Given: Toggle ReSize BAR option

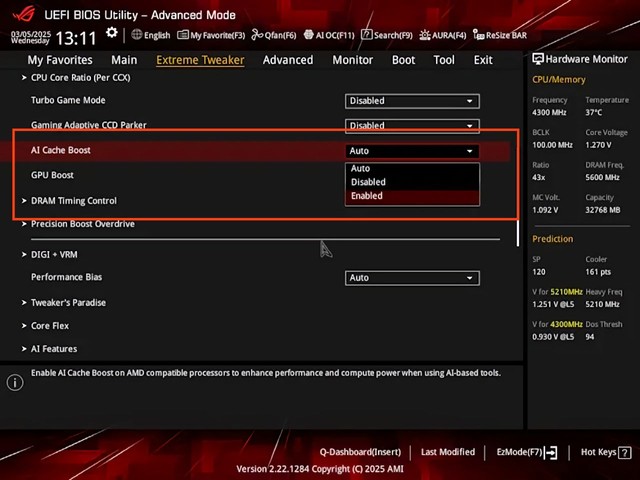Looking at the screenshot, I should [500, 36].
